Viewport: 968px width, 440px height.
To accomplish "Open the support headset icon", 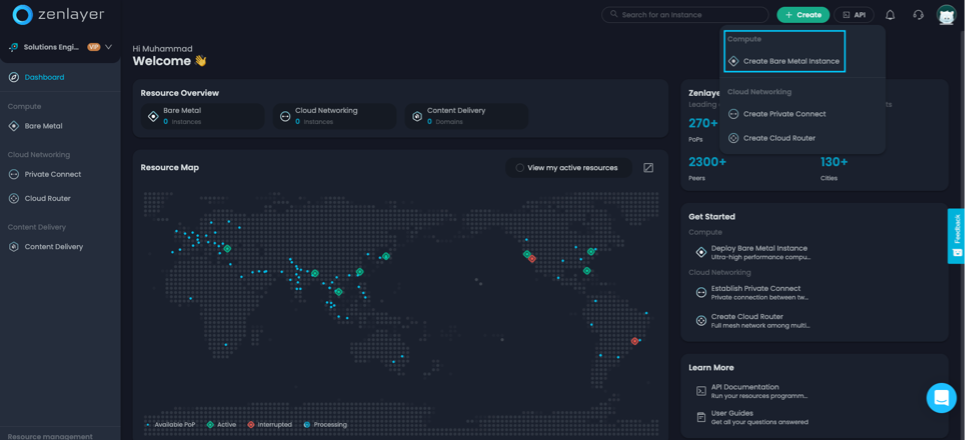I will point(918,15).
